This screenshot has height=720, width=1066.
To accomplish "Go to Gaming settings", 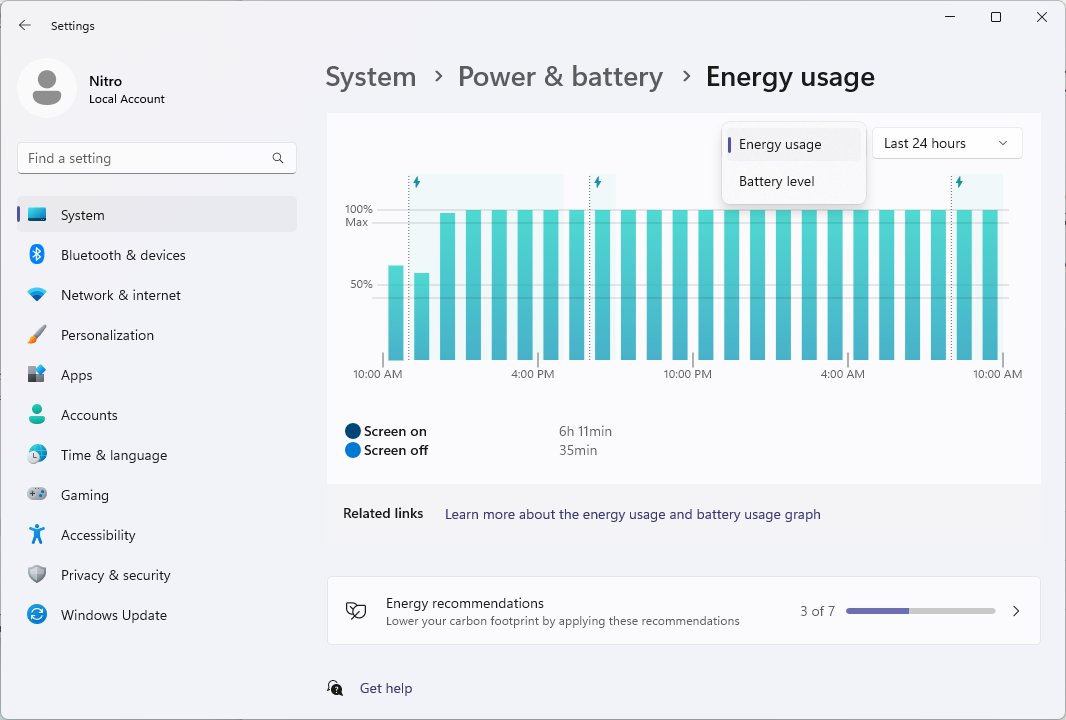I will pos(157,495).
